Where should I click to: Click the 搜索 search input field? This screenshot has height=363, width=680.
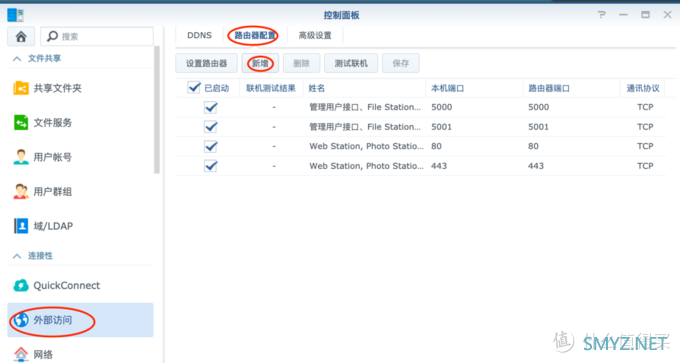[x=97, y=36]
